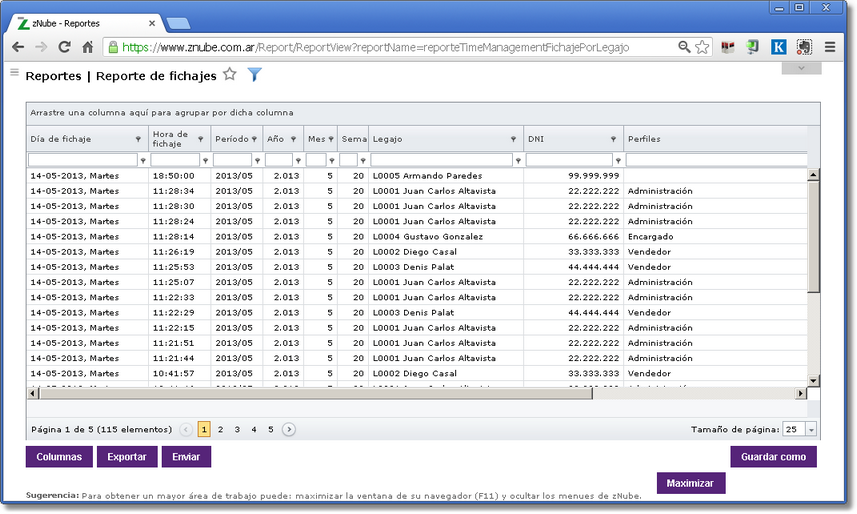
Task: Go to page 3 of the report
Action: click(x=237, y=429)
